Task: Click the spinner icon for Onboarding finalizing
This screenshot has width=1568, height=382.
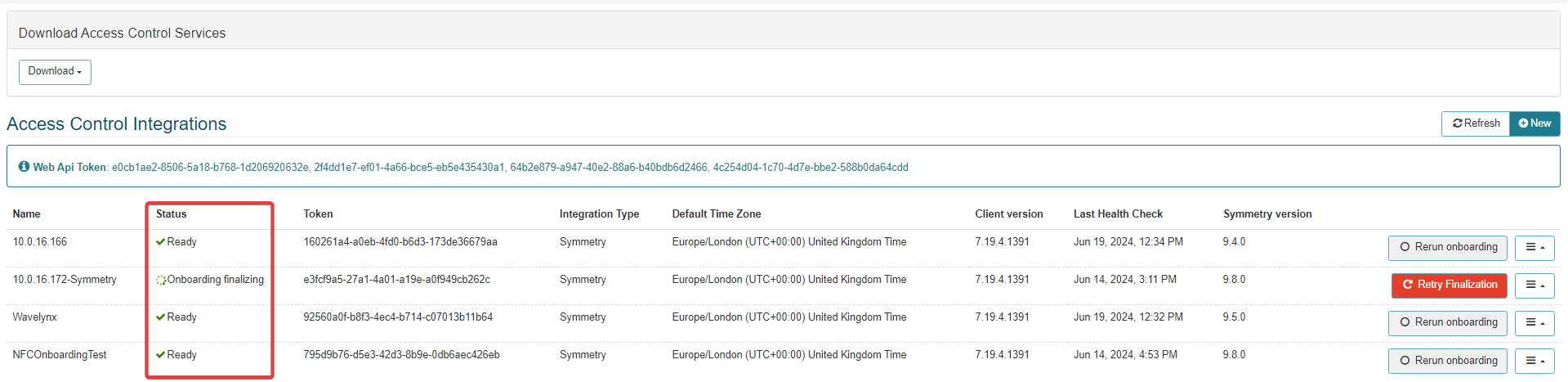Action: point(161,280)
